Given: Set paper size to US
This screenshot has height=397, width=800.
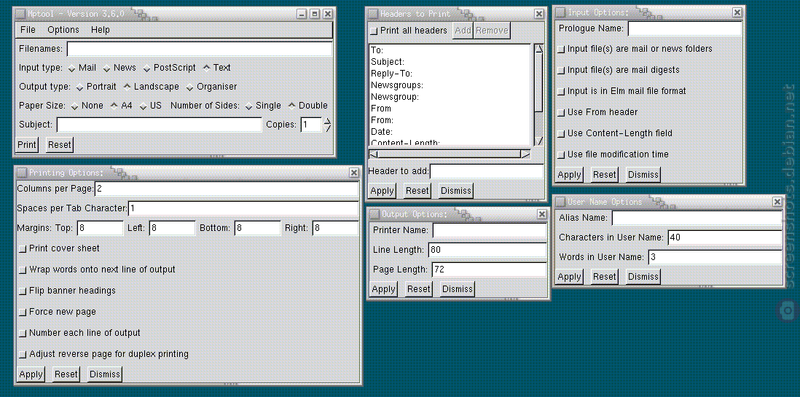Looking at the screenshot, I should tap(151, 106).
